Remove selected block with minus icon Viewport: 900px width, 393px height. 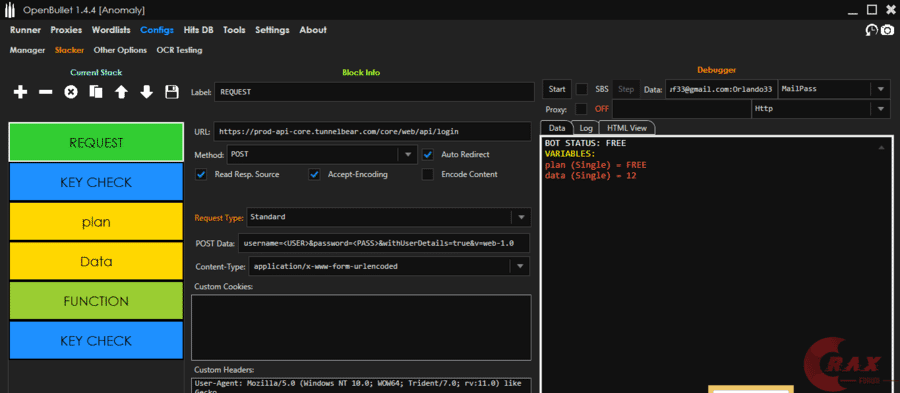pos(45,92)
